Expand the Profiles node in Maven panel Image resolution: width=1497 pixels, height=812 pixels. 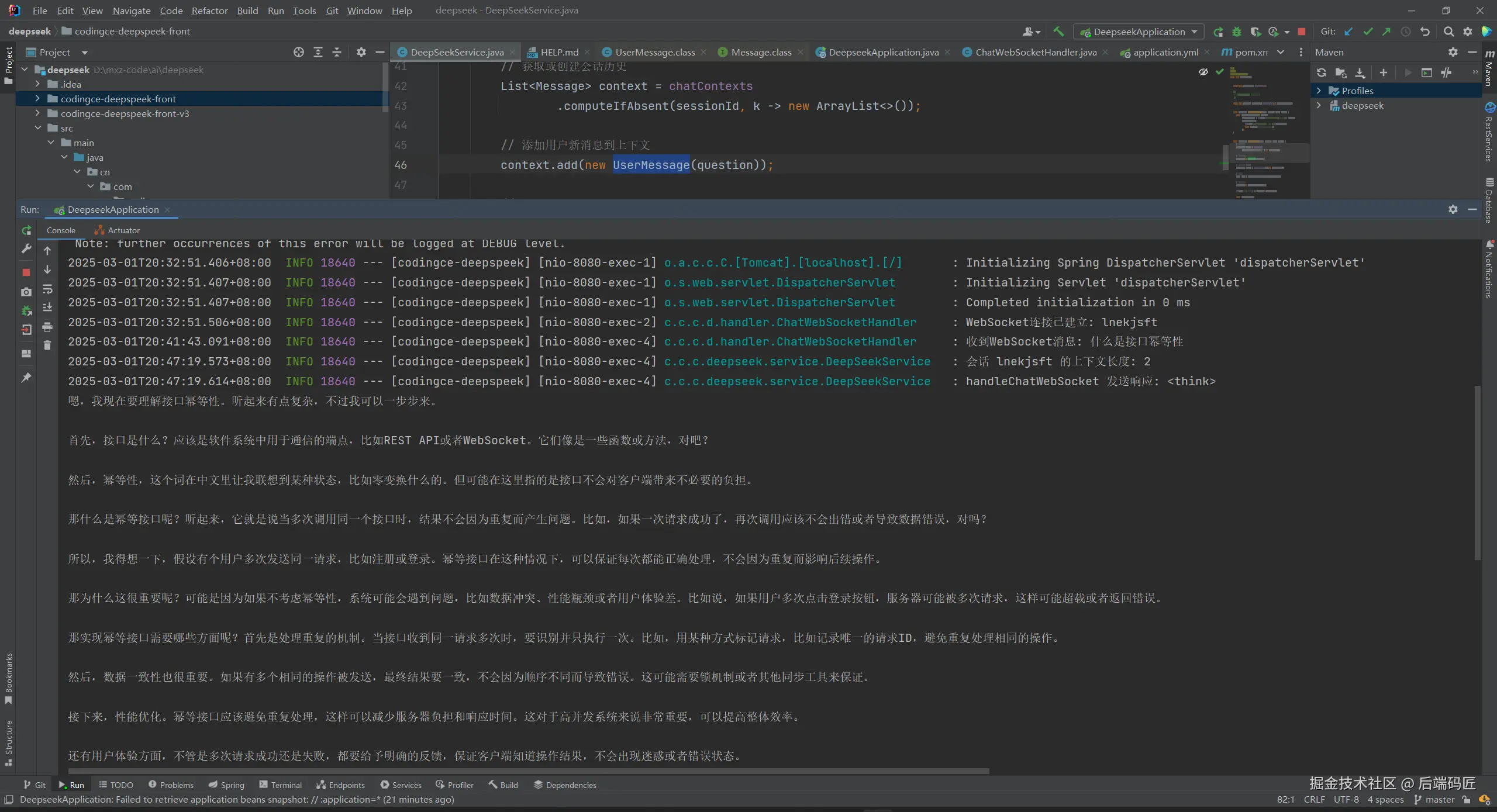[1319, 91]
